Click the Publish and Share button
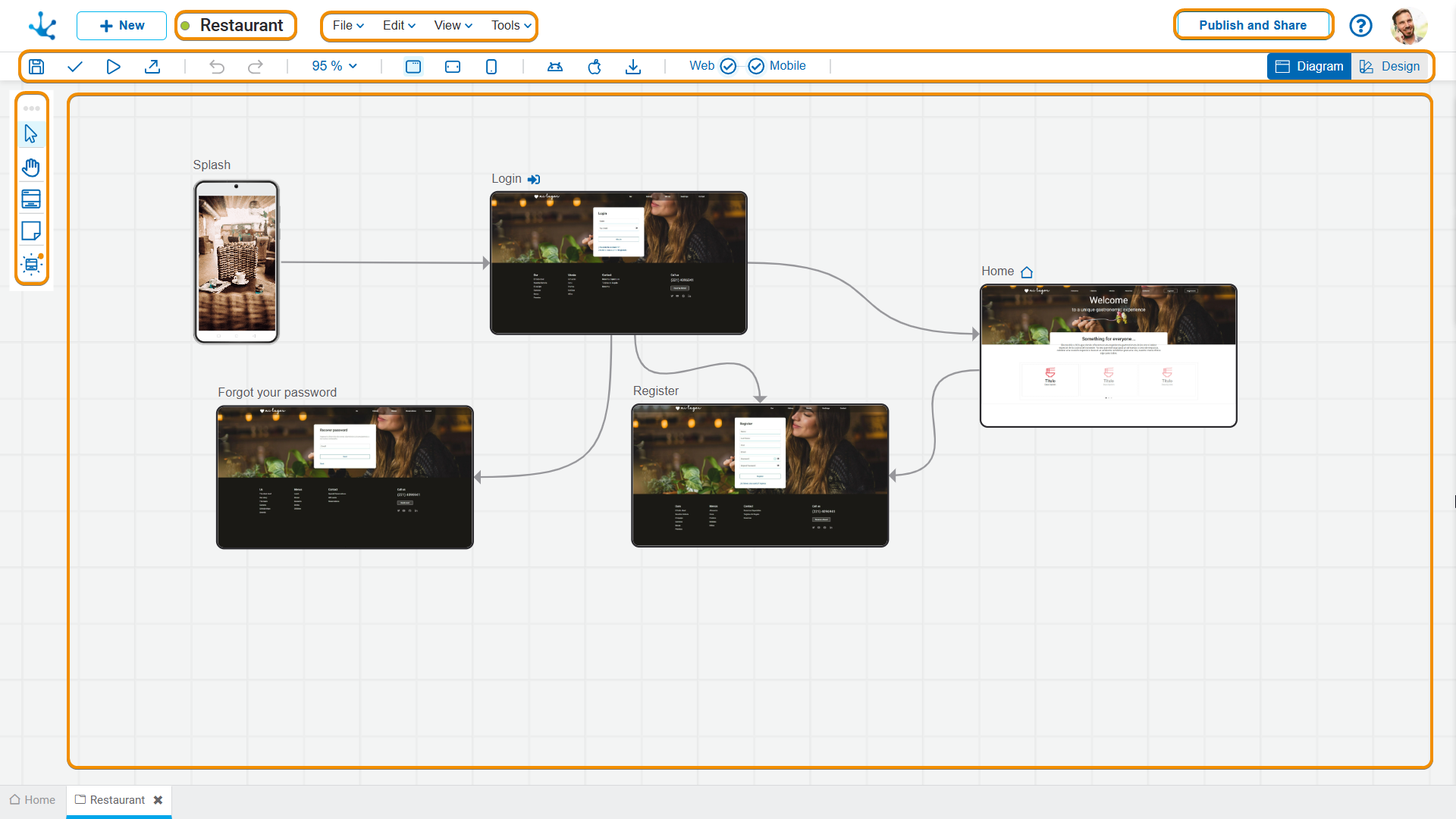Image resolution: width=1456 pixels, height=819 pixels. tap(1253, 25)
